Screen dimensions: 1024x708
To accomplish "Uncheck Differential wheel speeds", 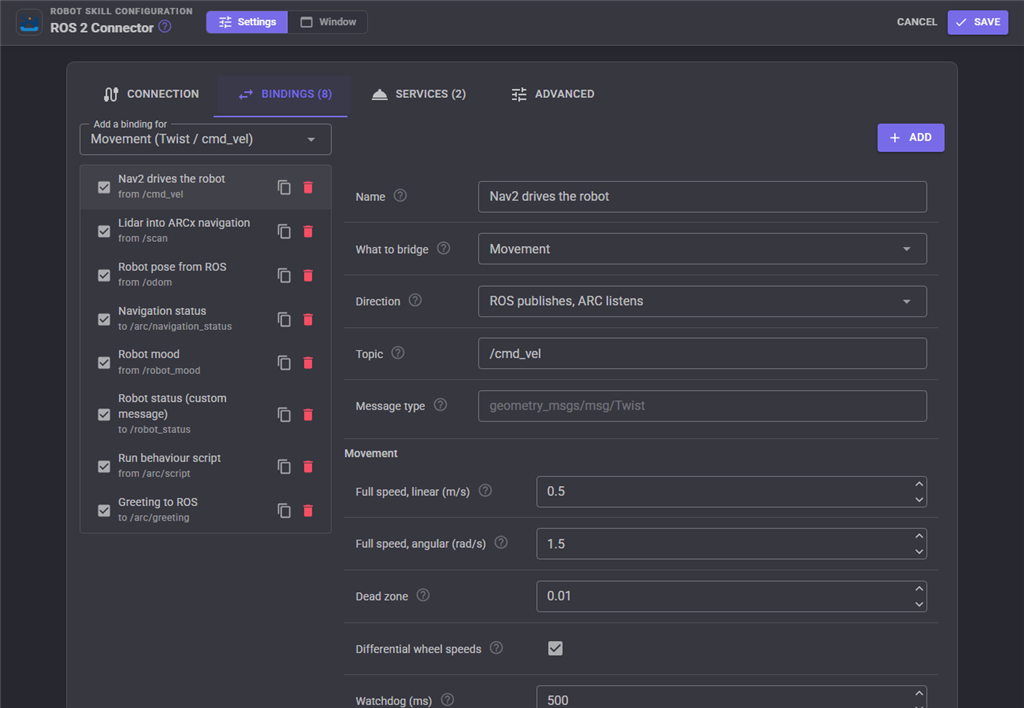I will coord(555,648).
